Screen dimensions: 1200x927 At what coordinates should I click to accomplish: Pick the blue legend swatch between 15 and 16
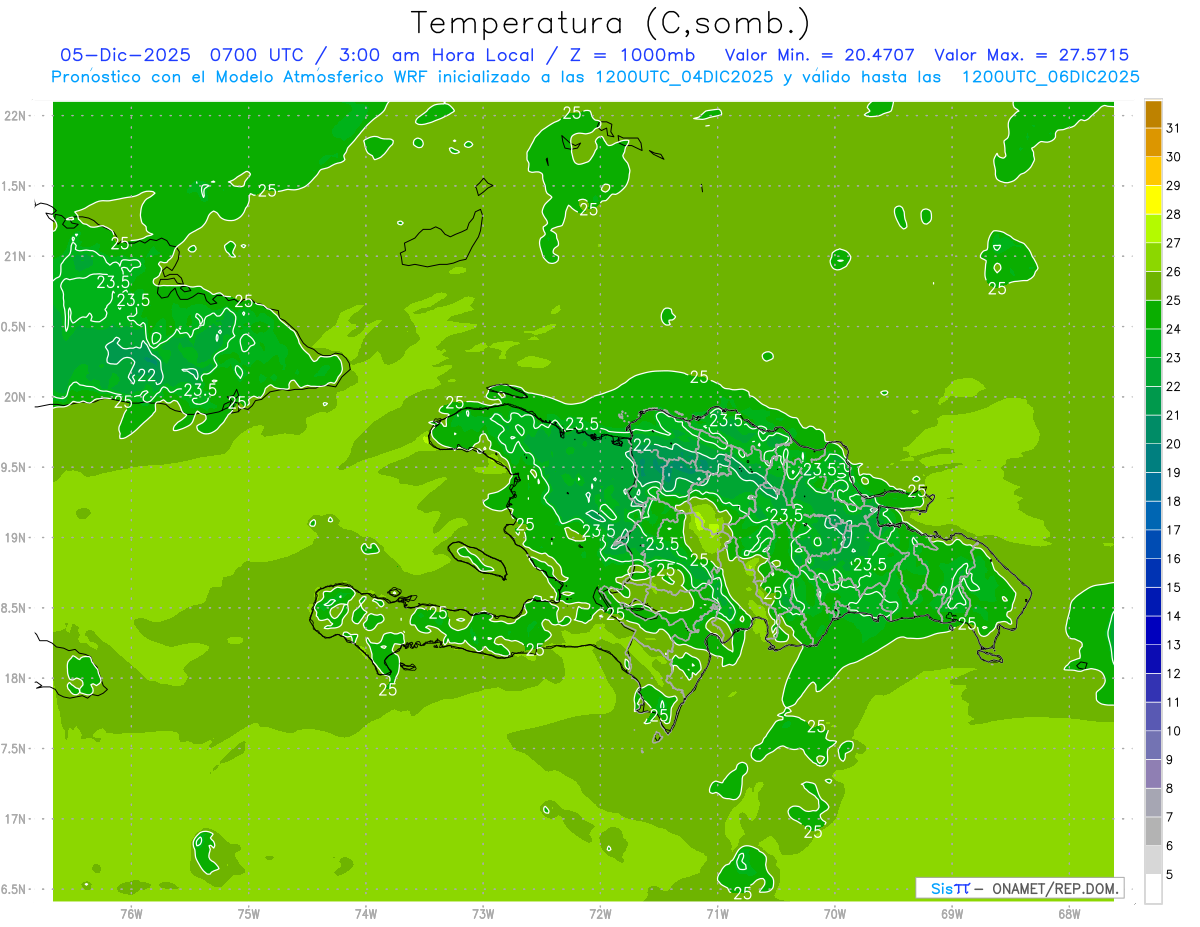pos(1153,573)
